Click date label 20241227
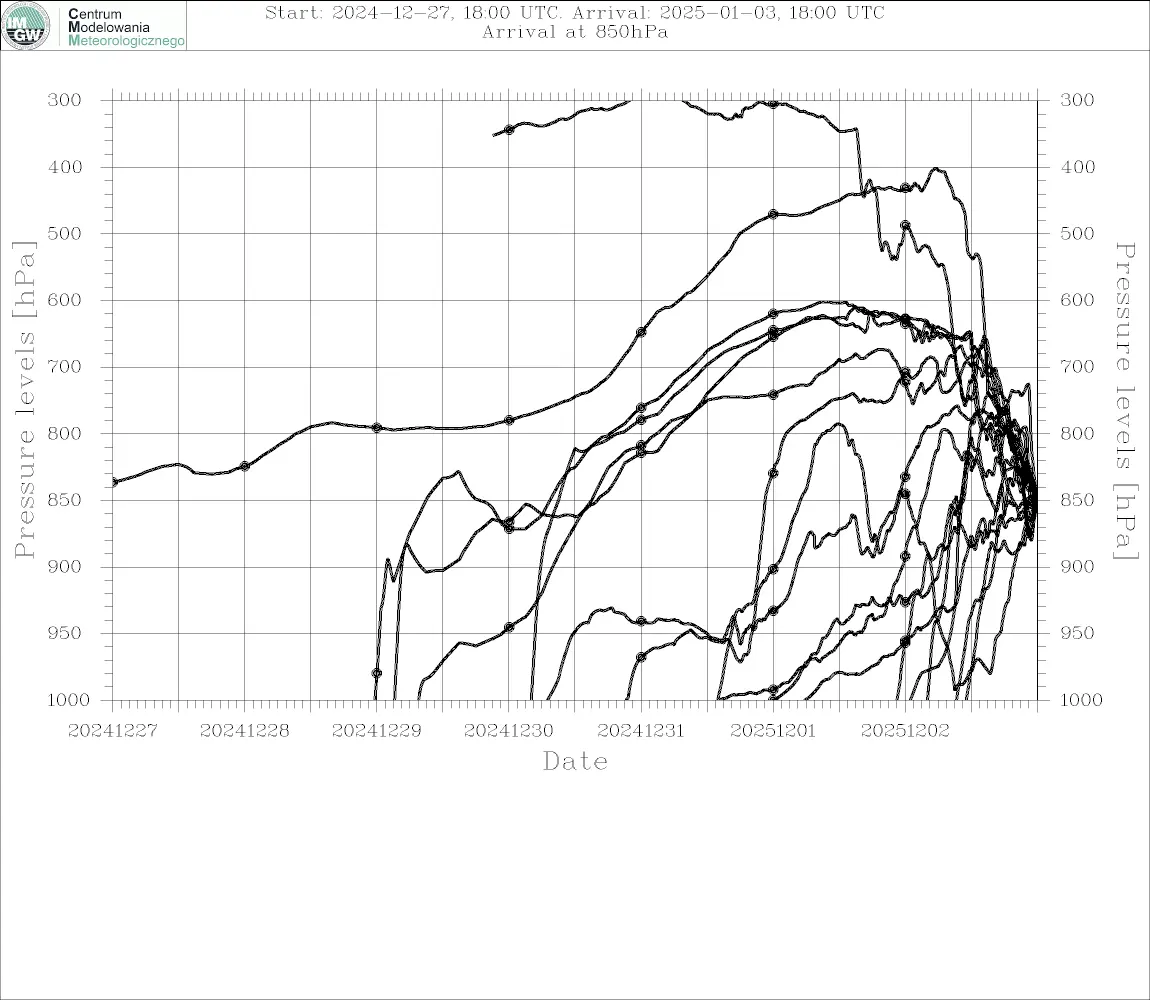Image resolution: width=1150 pixels, height=1000 pixels. coord(112,731)
